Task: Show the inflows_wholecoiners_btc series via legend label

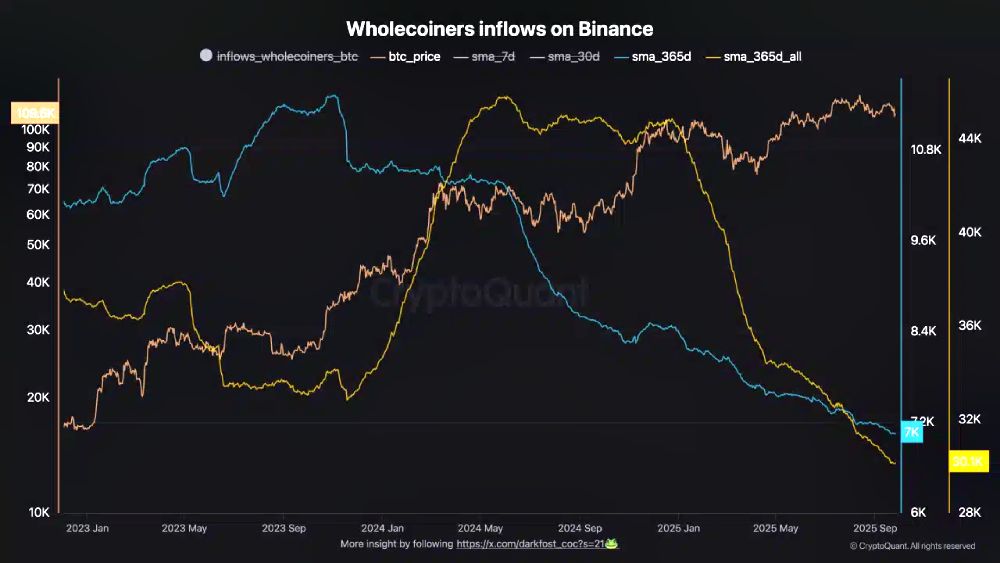Action: click(x=287, y=56)
